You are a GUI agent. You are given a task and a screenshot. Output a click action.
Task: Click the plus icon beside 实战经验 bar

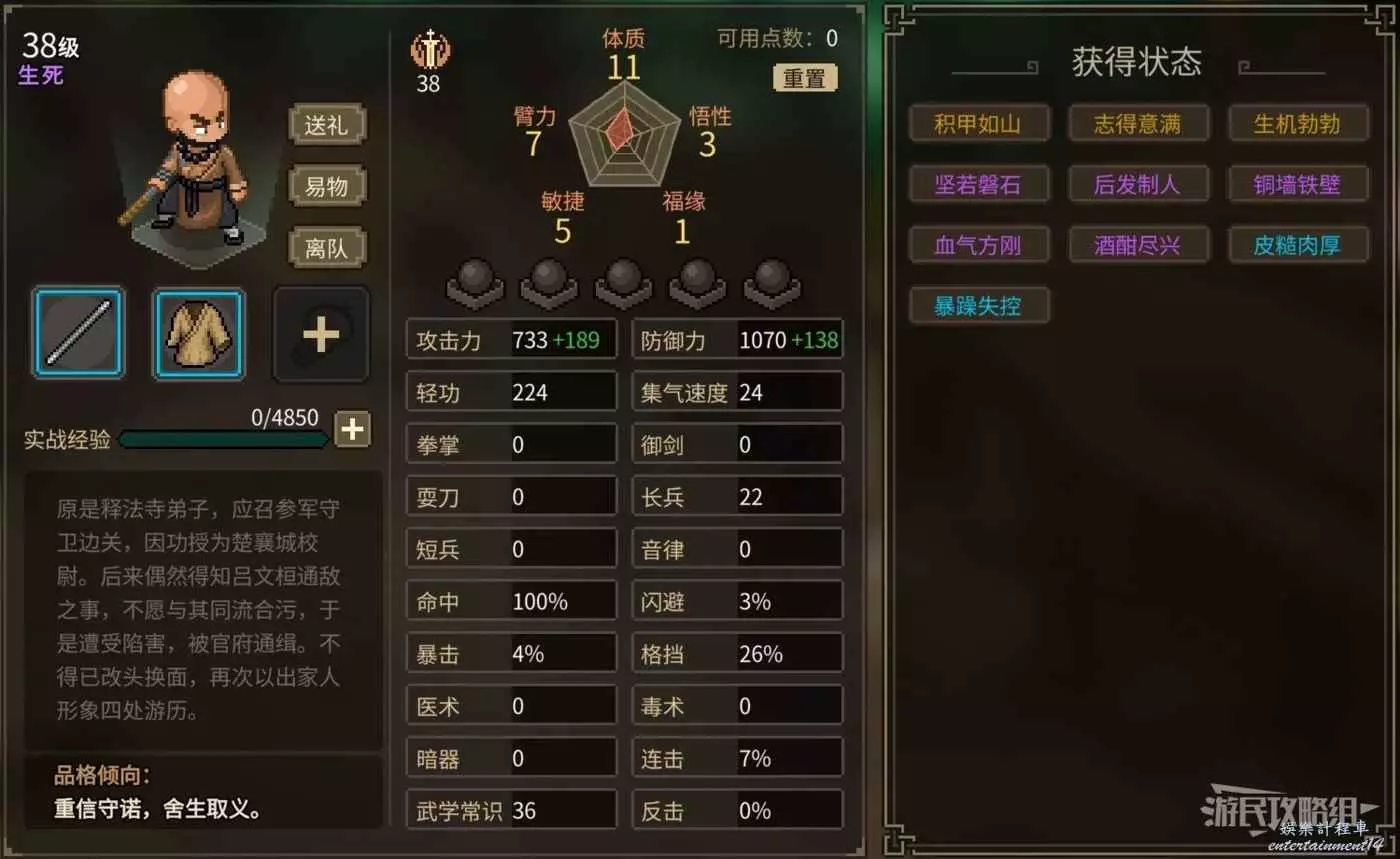tap(352, 429)
